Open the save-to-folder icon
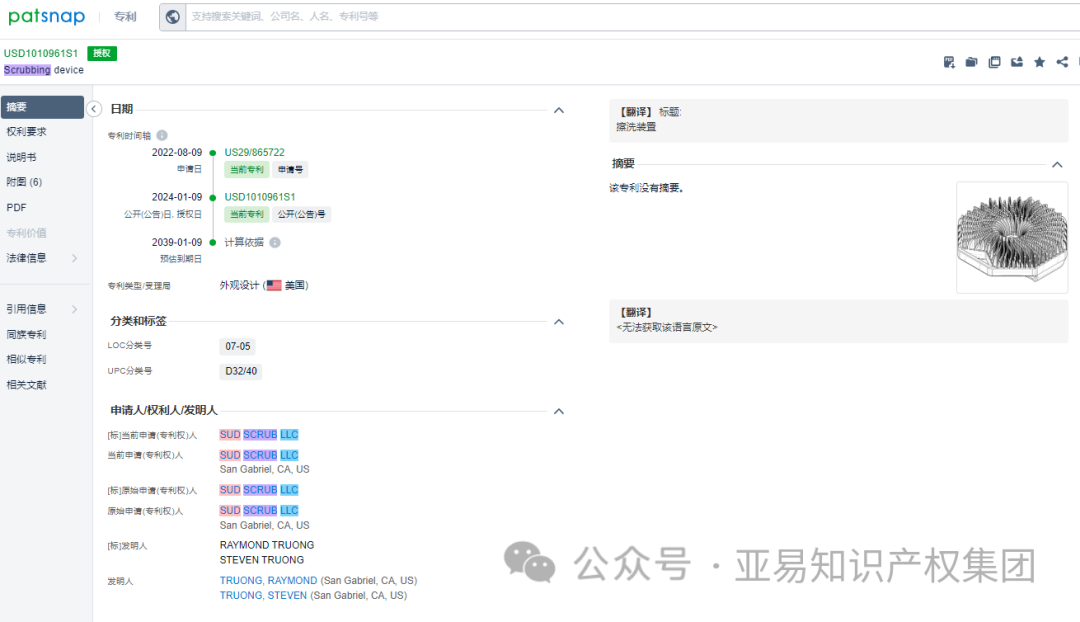Viewport: 1080px width, 622px height. [970, 61]
